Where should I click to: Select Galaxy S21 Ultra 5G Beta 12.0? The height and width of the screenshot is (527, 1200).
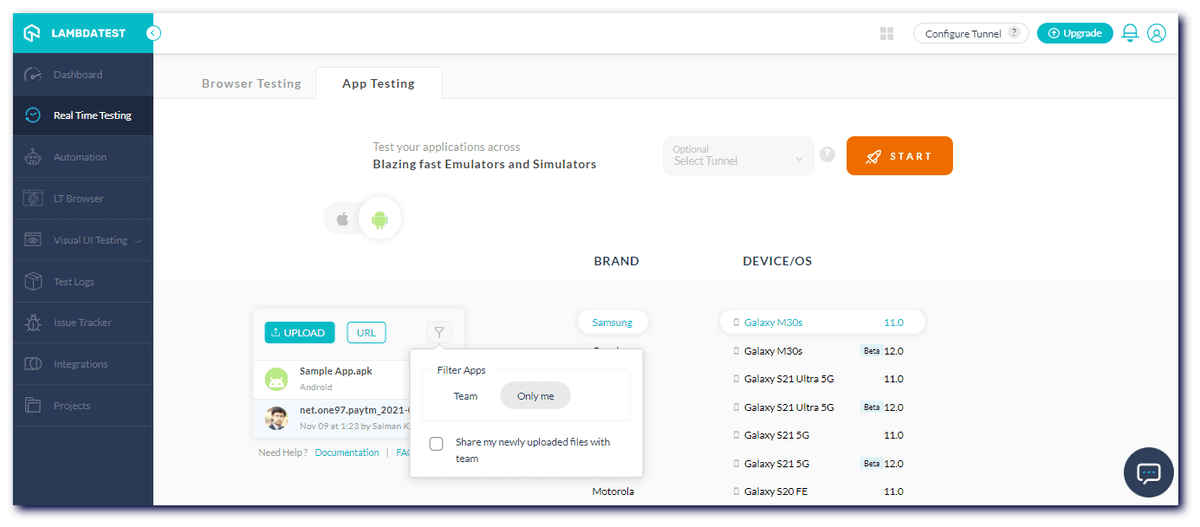point(822,407)
